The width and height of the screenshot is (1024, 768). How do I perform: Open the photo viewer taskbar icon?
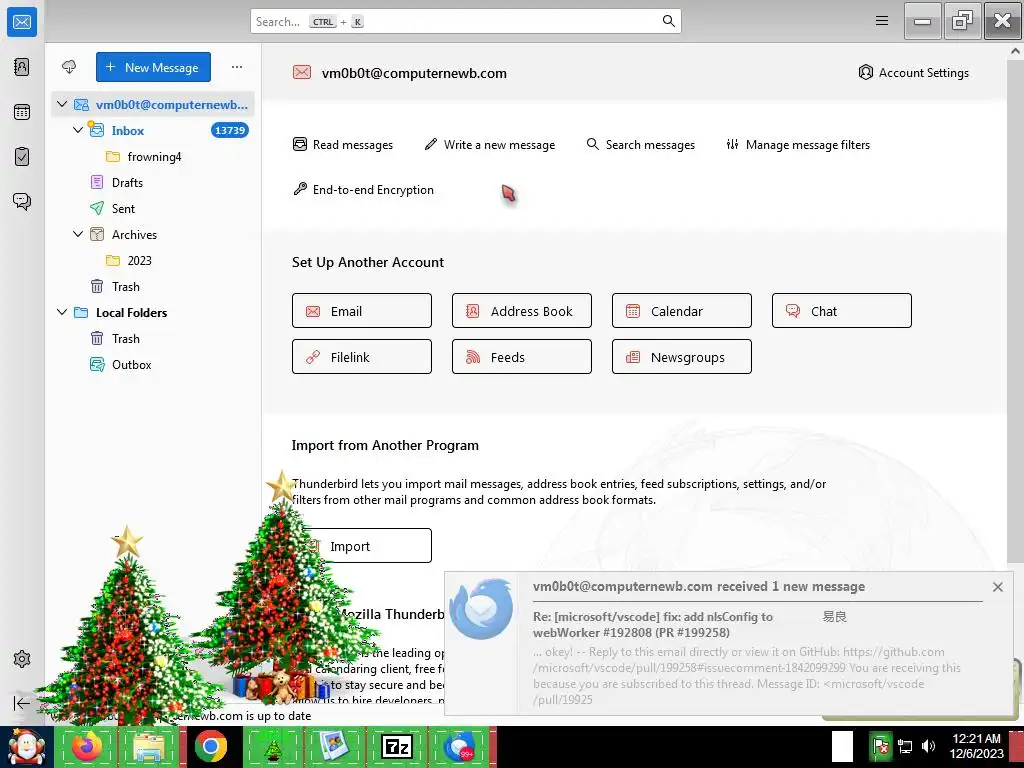pos(334,746)
